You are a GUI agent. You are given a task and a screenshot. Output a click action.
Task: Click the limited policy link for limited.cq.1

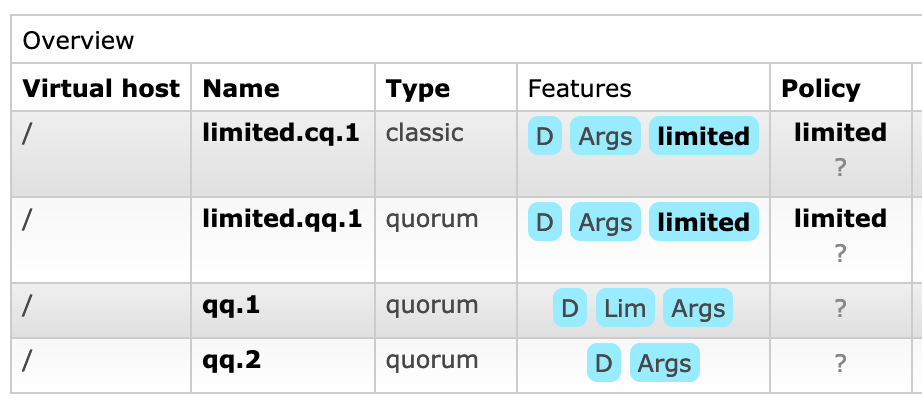(840, 132)
